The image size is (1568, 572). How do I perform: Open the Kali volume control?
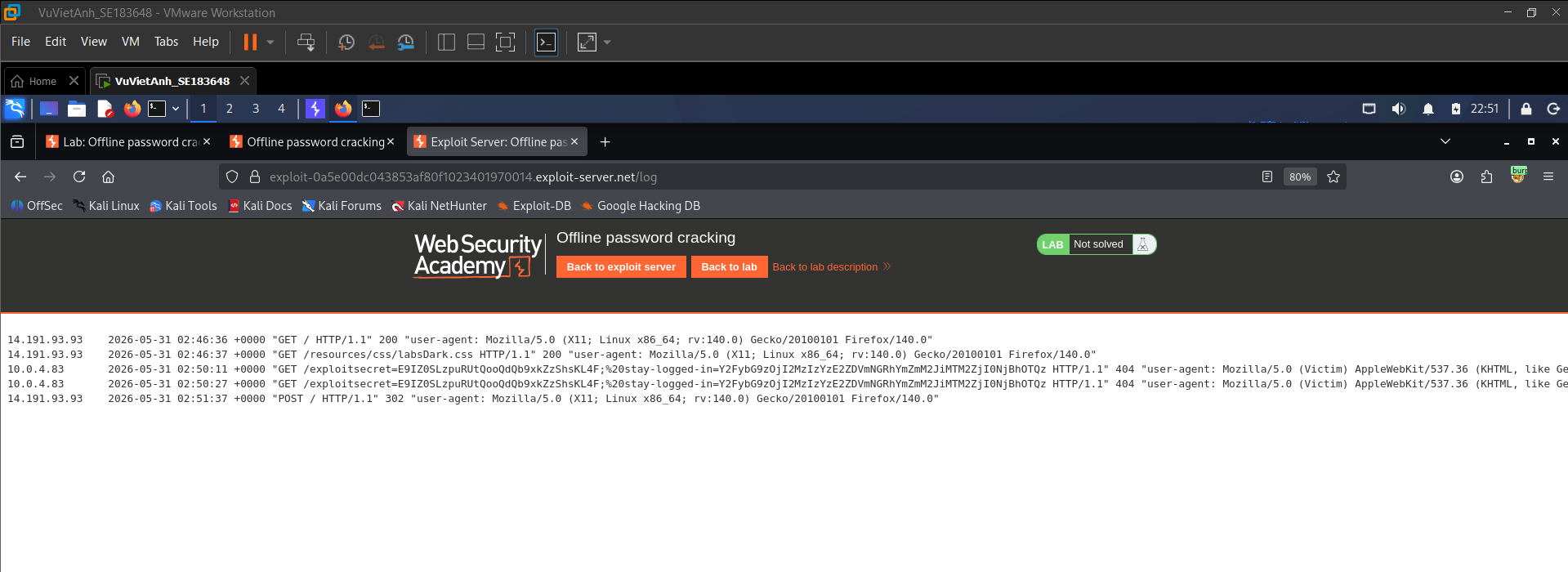[x=1399, y=109]
